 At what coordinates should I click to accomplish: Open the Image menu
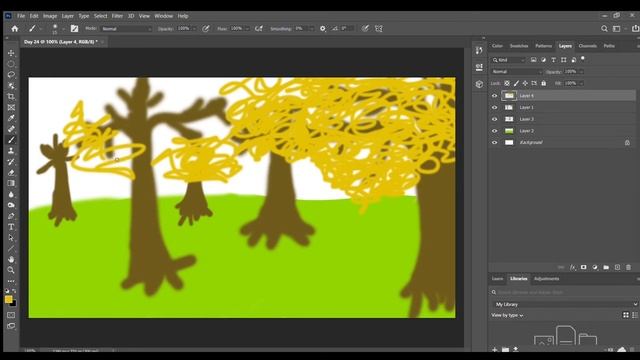[50, 16]
